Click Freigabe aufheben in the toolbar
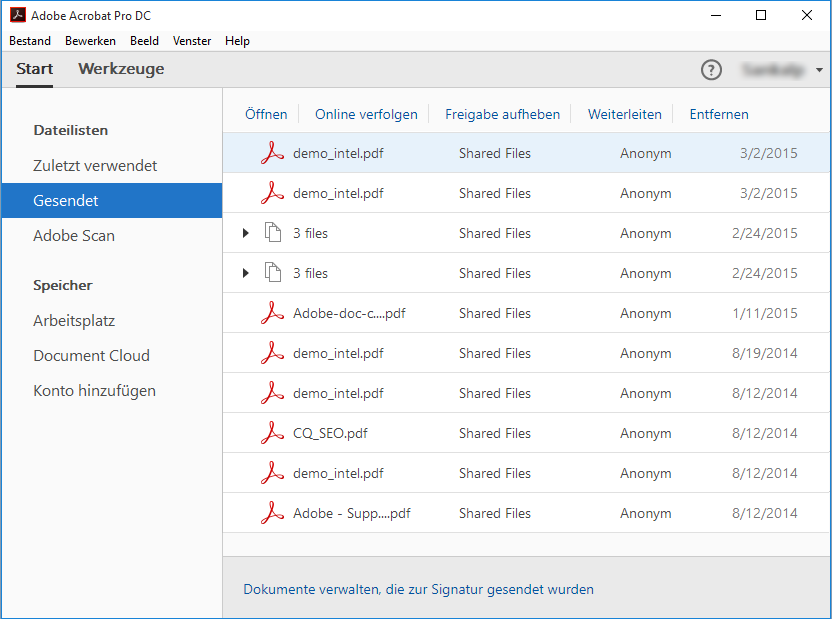This screenshot has height=619, width=832. pos(502,114)
